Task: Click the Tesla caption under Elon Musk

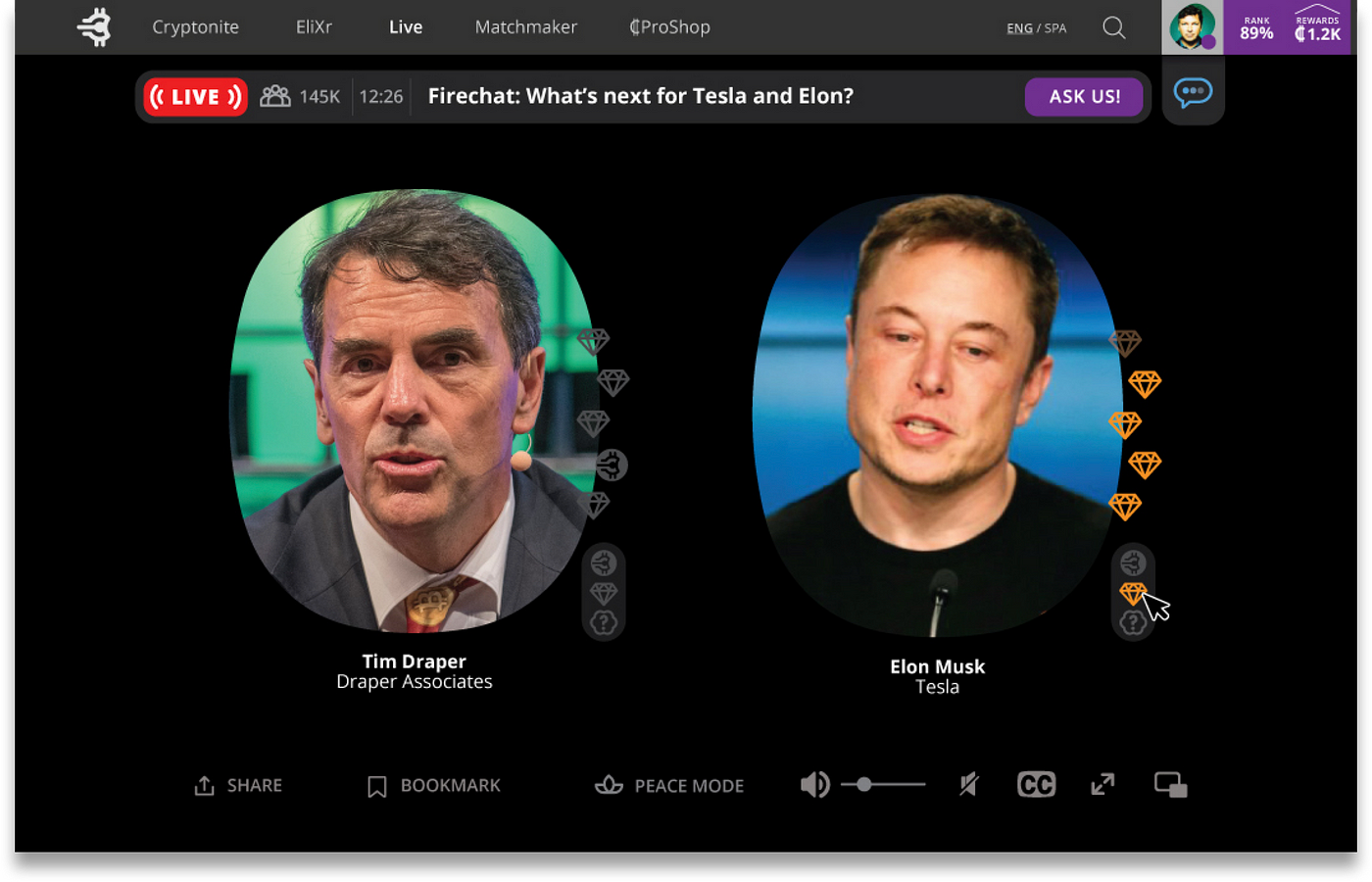Action: click(938, 687)
